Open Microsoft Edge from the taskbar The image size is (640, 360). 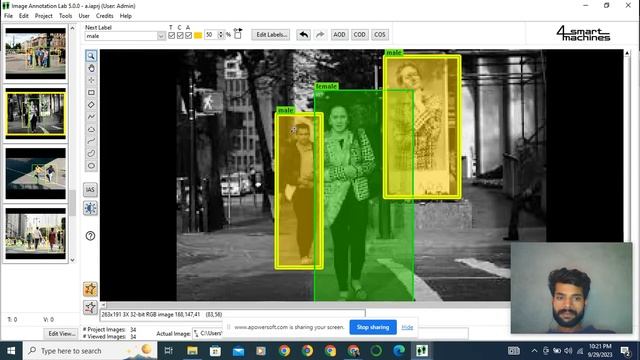(399, 351)
